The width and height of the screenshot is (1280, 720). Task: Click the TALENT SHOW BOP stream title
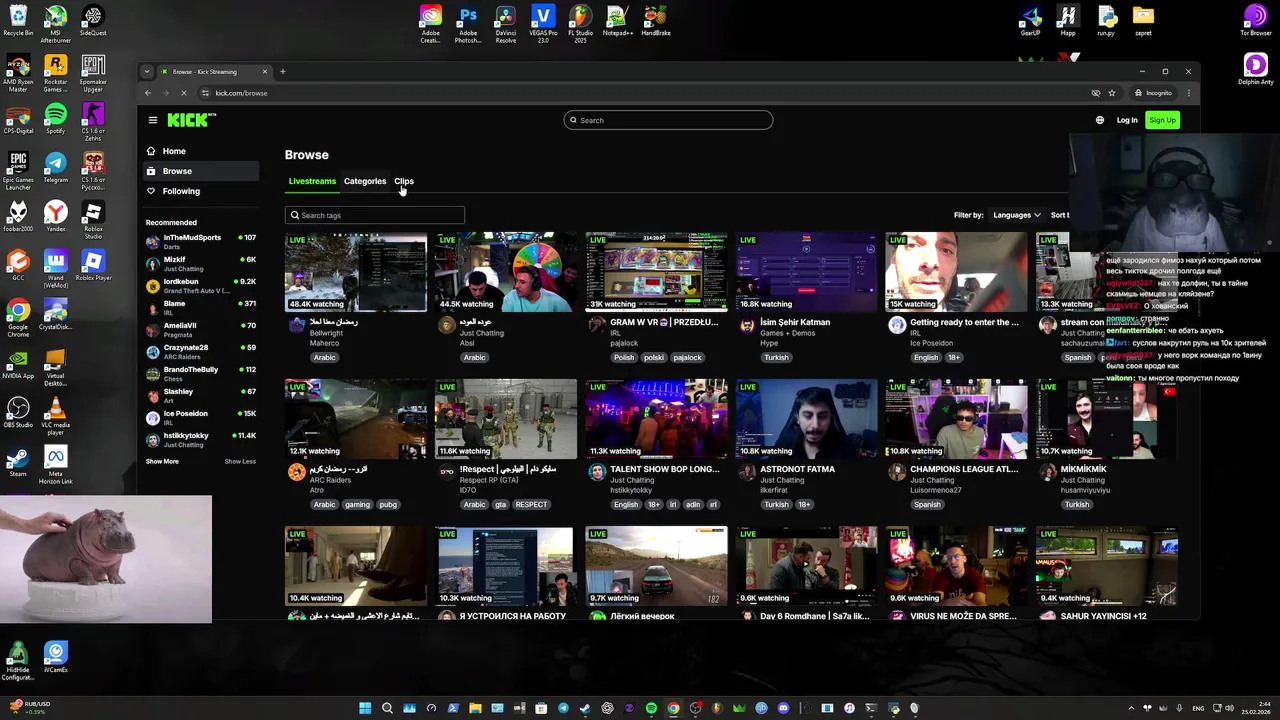[665, 469]
